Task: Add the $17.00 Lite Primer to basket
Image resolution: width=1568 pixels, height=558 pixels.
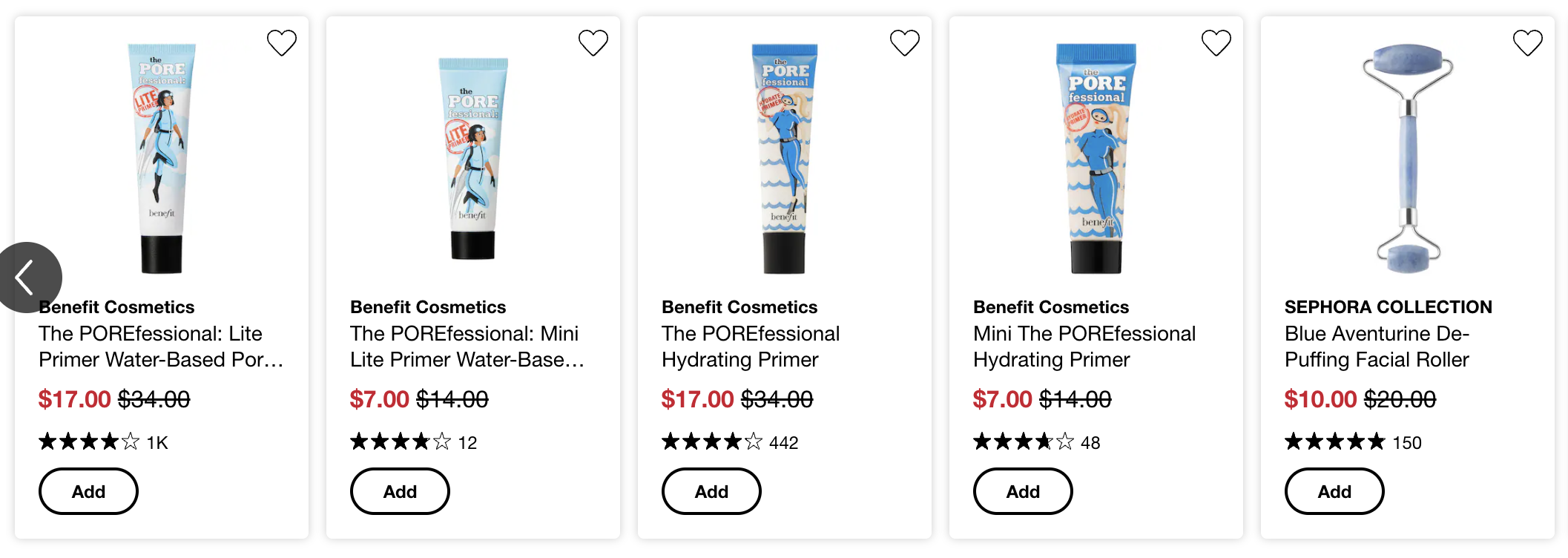Action: (88, 491)
